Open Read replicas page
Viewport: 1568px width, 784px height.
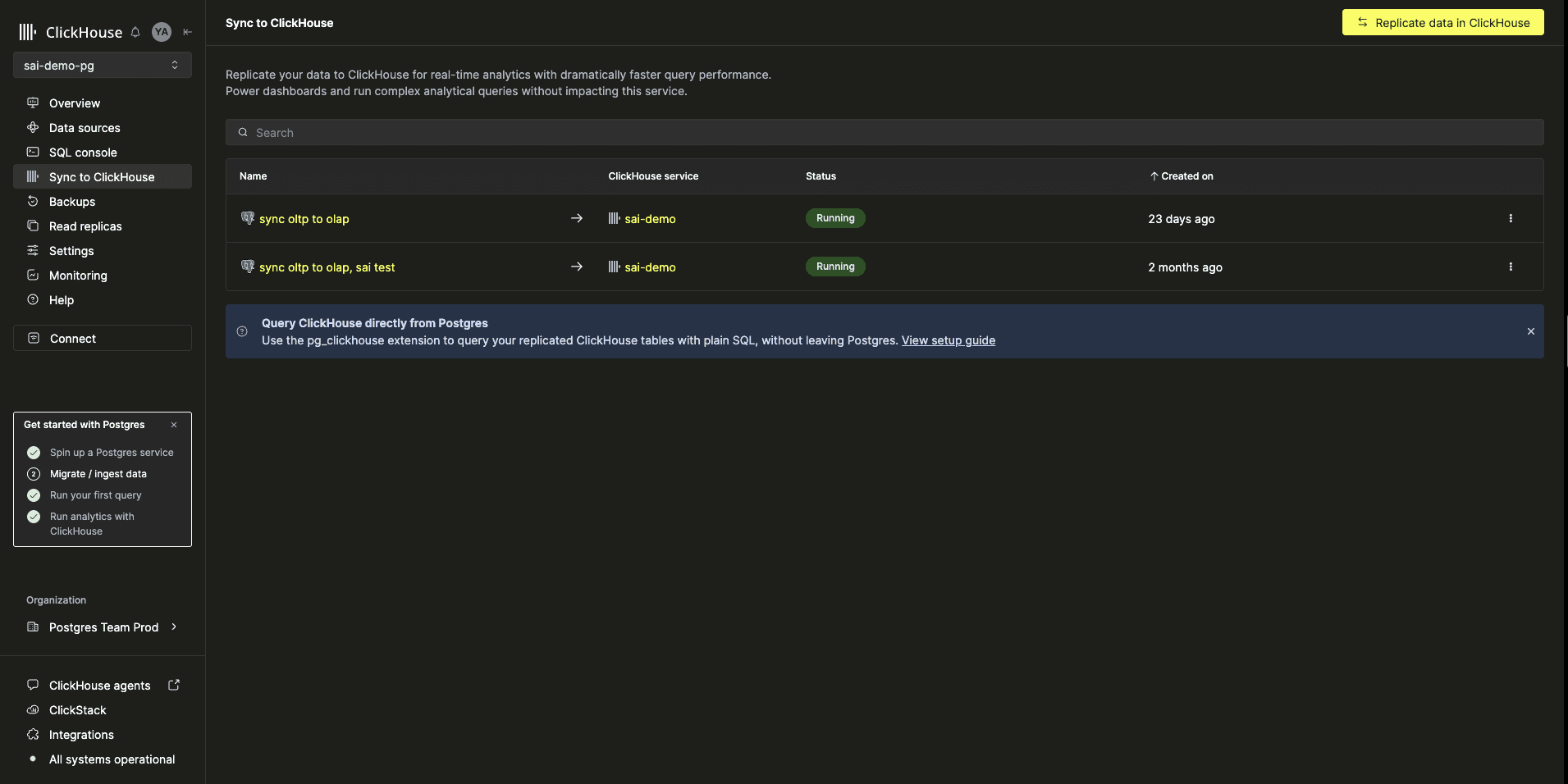pos(103,226)
